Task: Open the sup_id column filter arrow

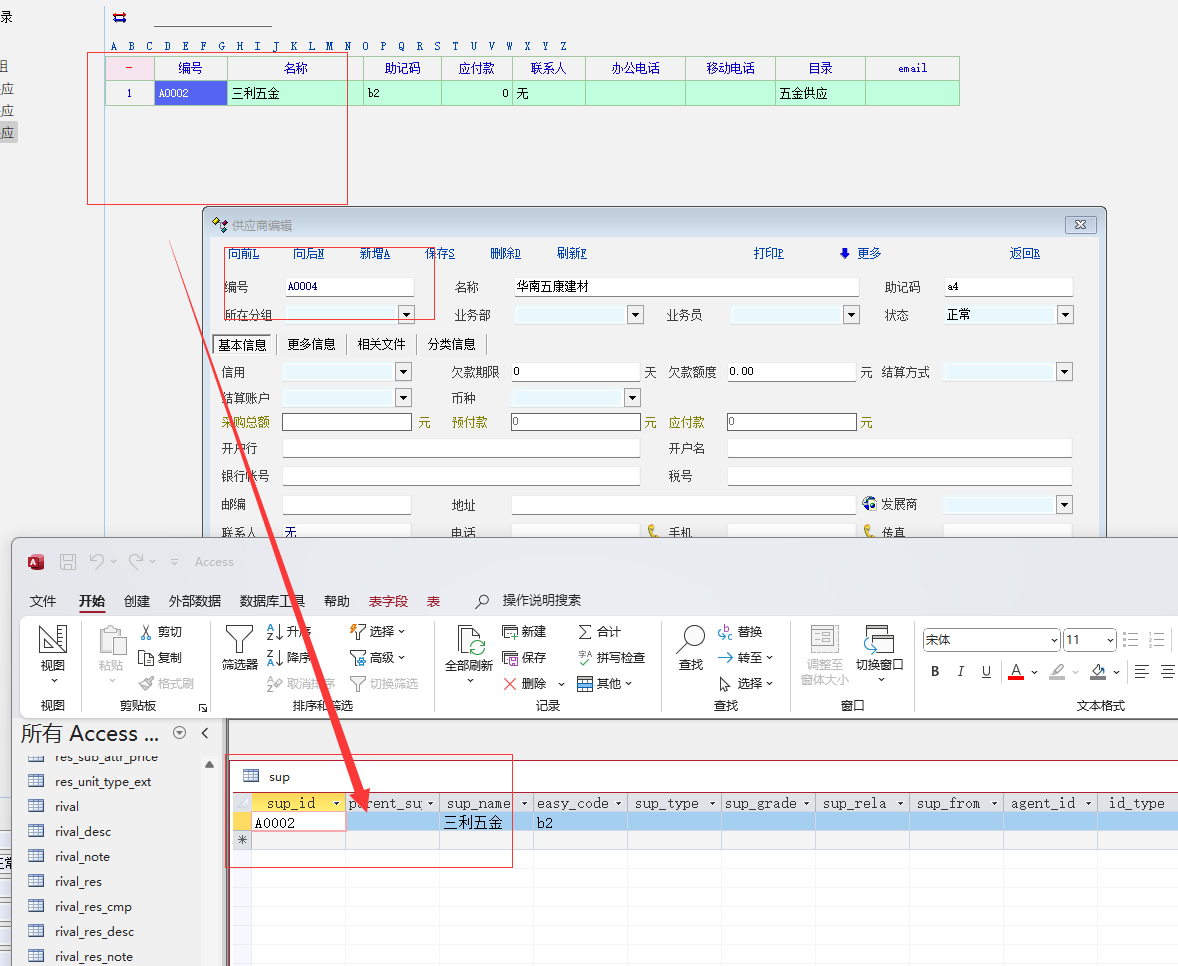Action: [x=336, y=804]
